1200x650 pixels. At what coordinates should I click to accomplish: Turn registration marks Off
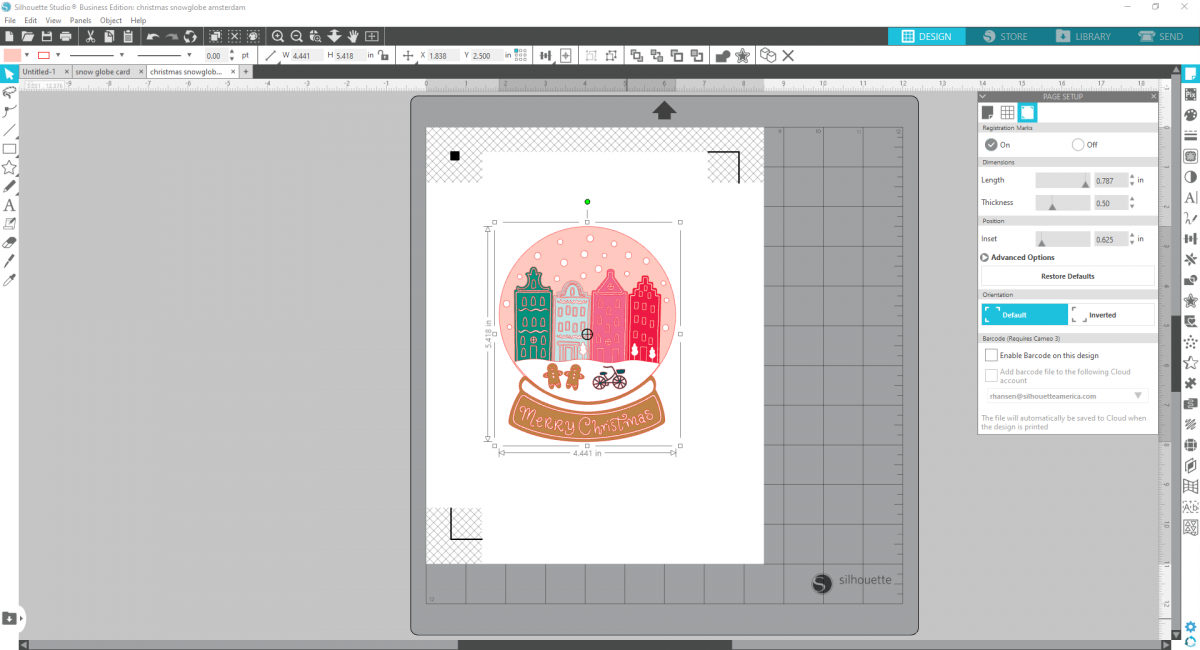pyautogui.click(x=1078, y=144)
